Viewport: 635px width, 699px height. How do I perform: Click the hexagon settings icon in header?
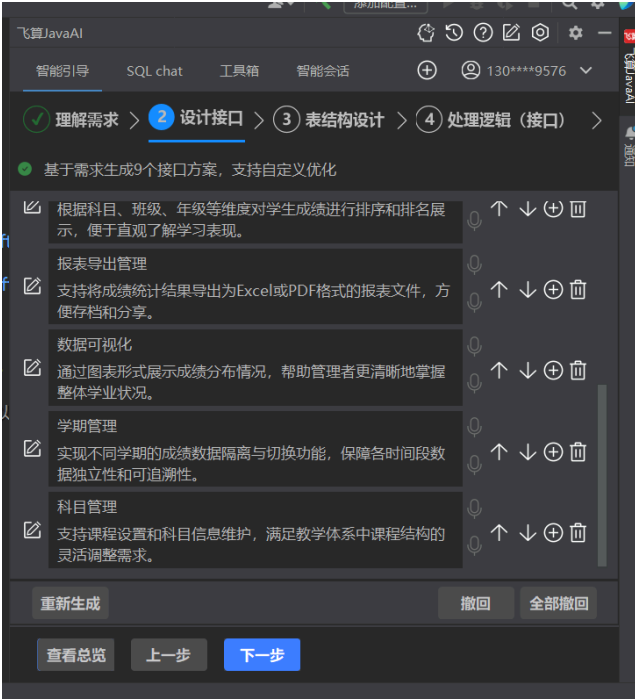point(540,33)
